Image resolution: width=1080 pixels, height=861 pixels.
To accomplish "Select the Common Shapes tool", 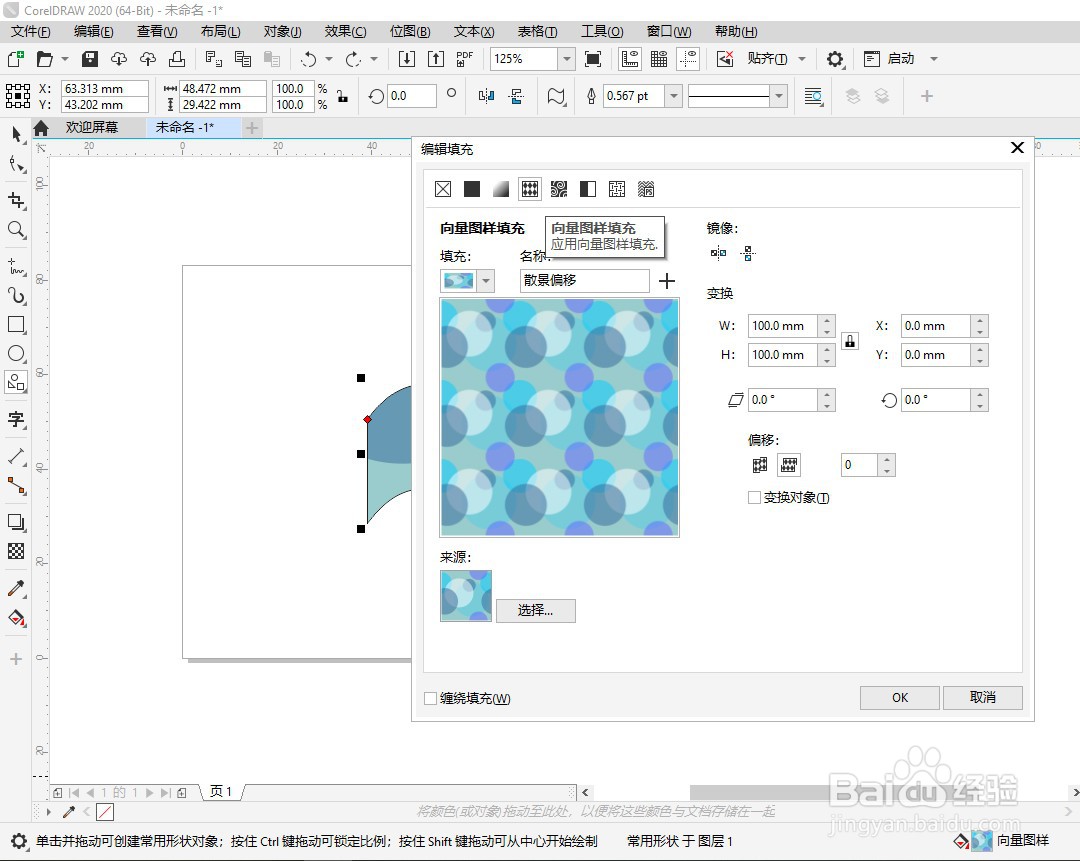I will pyautogui.click(x=17, y=382).
